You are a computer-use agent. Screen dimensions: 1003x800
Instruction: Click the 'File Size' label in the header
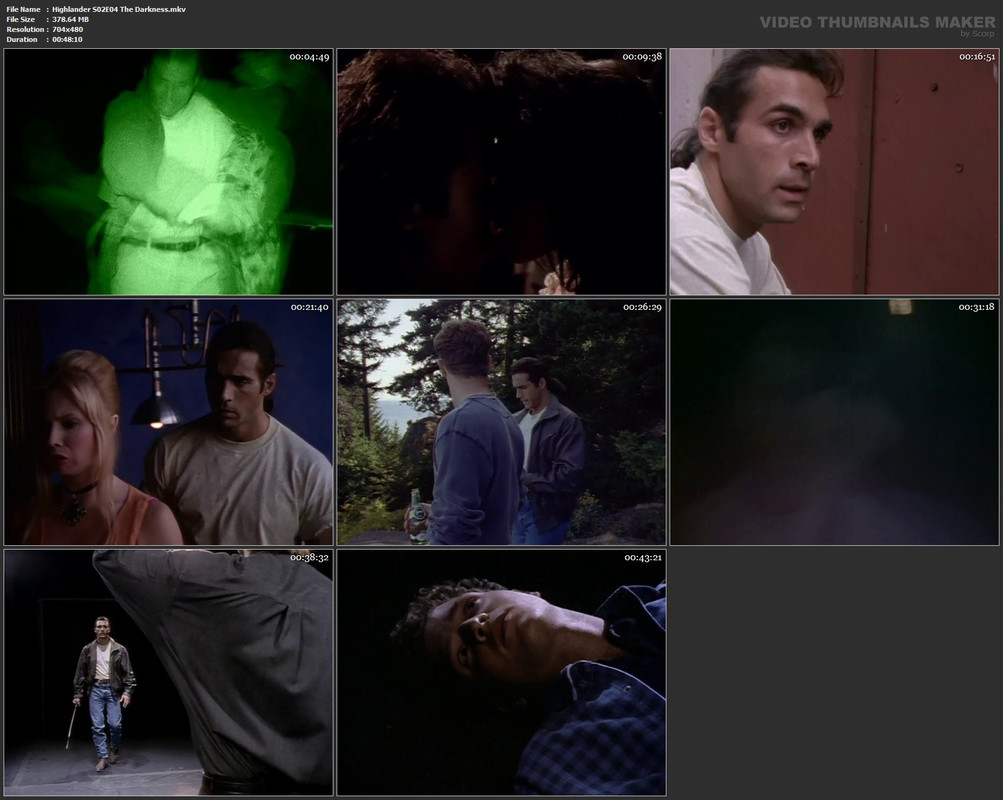[20, 20]
